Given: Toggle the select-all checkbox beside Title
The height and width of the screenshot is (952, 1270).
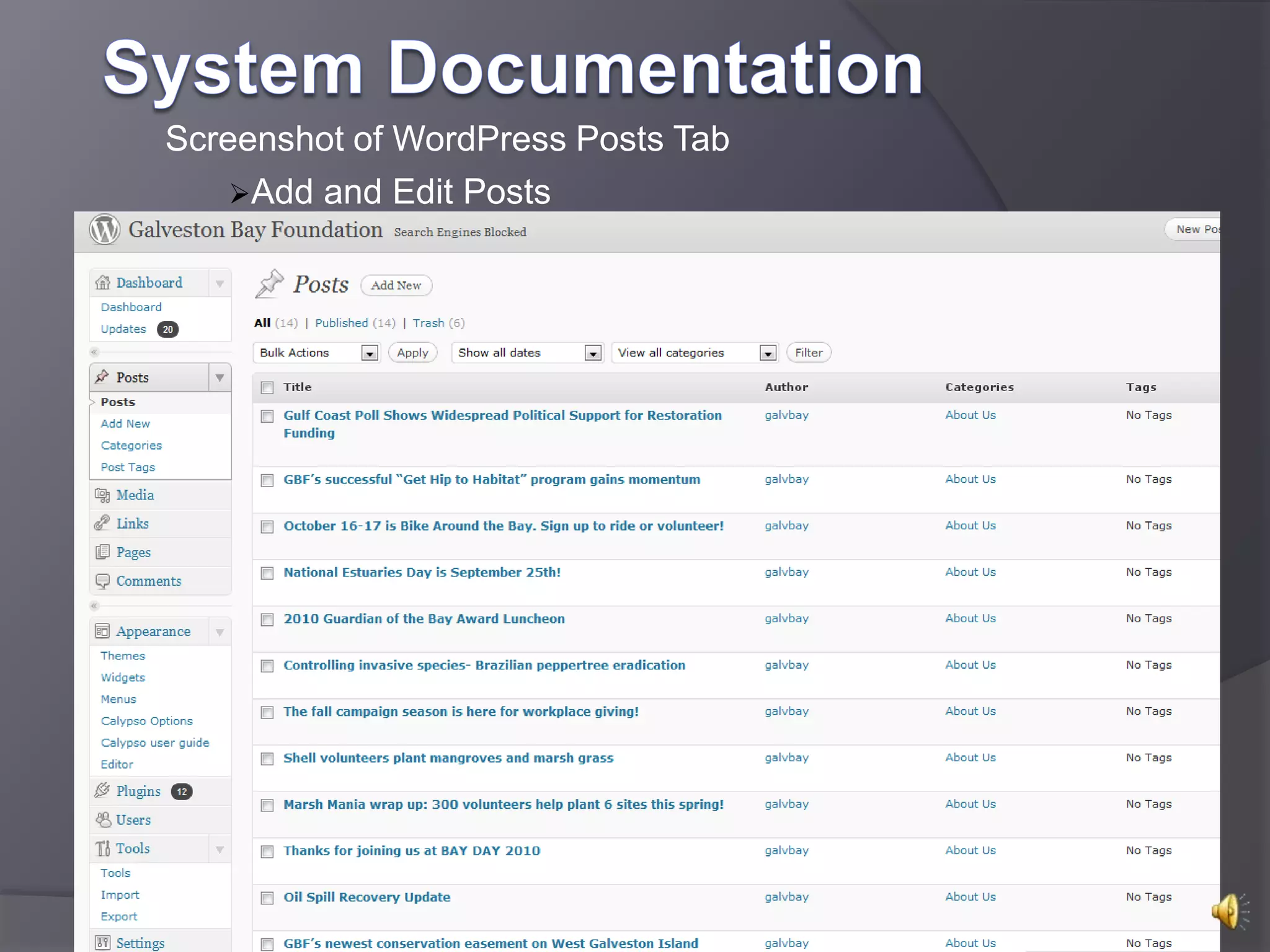Looking at the screenshot, I should 267,388.
